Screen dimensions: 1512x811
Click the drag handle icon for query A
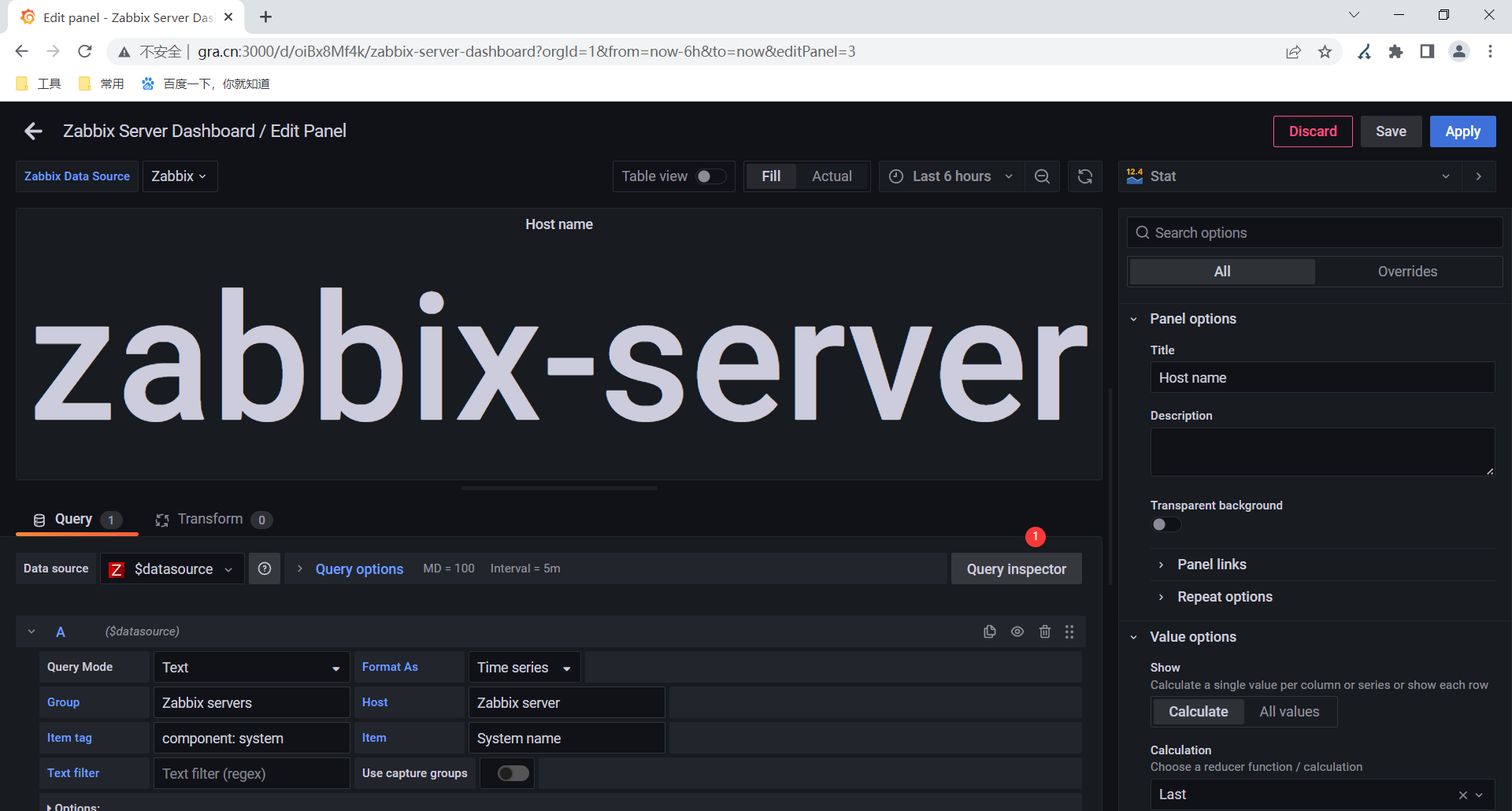click(1069, 631)
